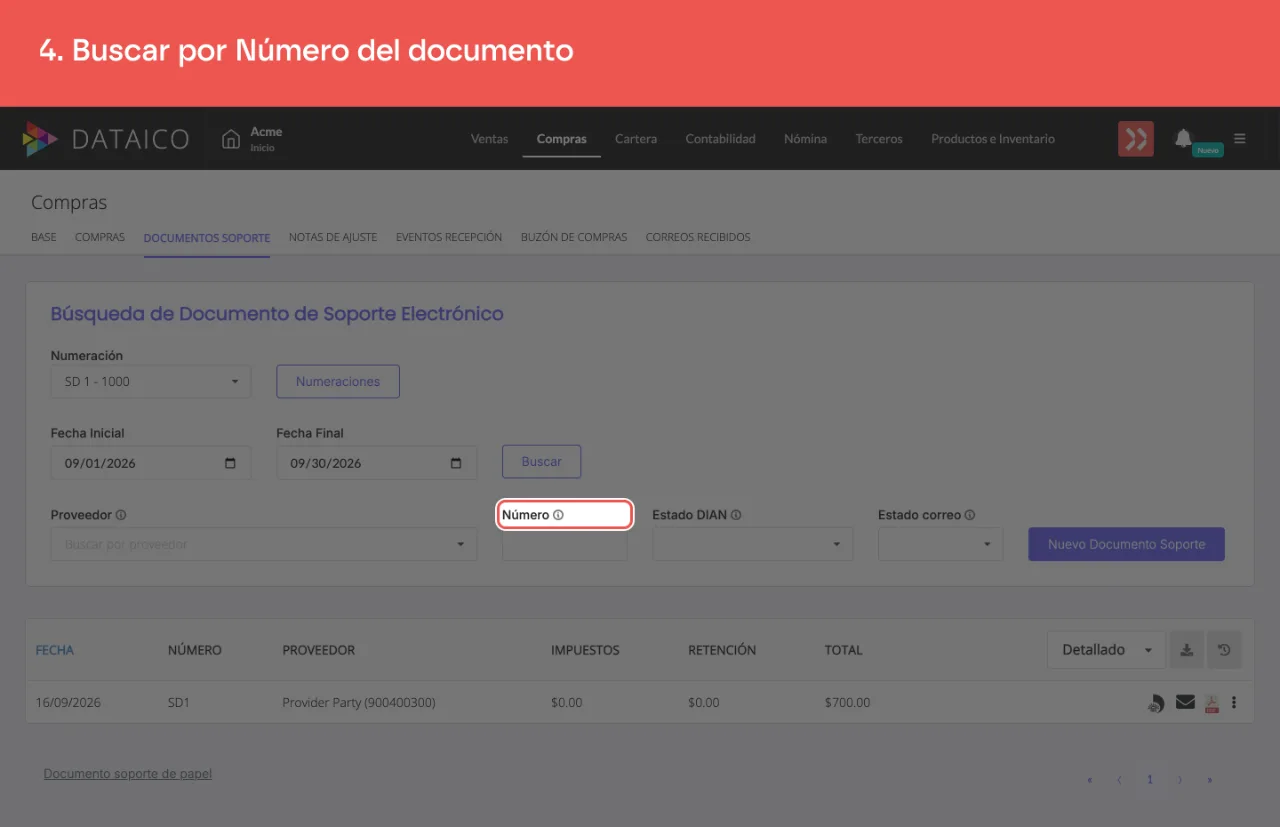This screenshot has width=1280, height=827.
Task: Click the DIAN status icon on the SD1 row
Action: point(1155,703)
